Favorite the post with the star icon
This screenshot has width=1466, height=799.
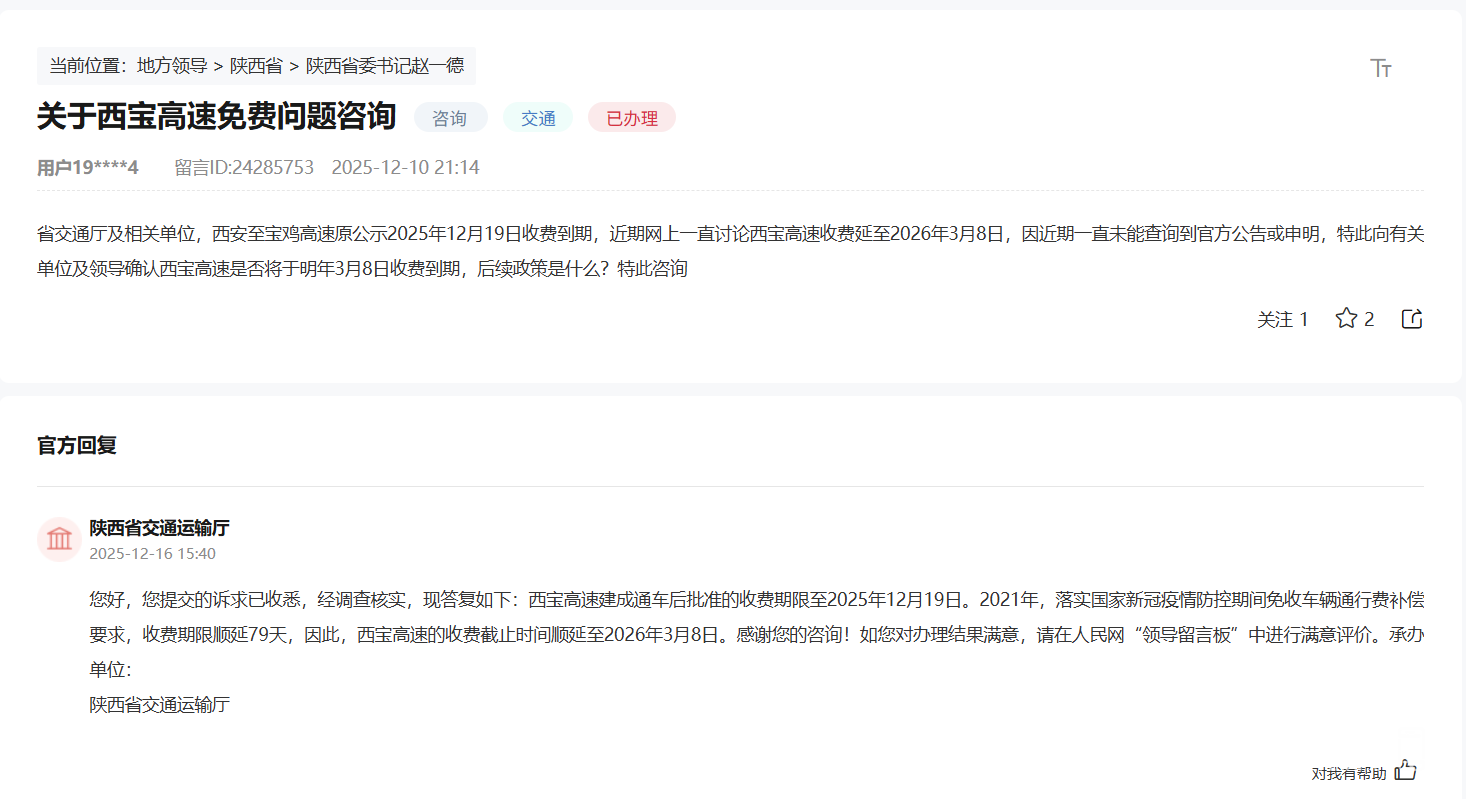(x=1347, y=319)
